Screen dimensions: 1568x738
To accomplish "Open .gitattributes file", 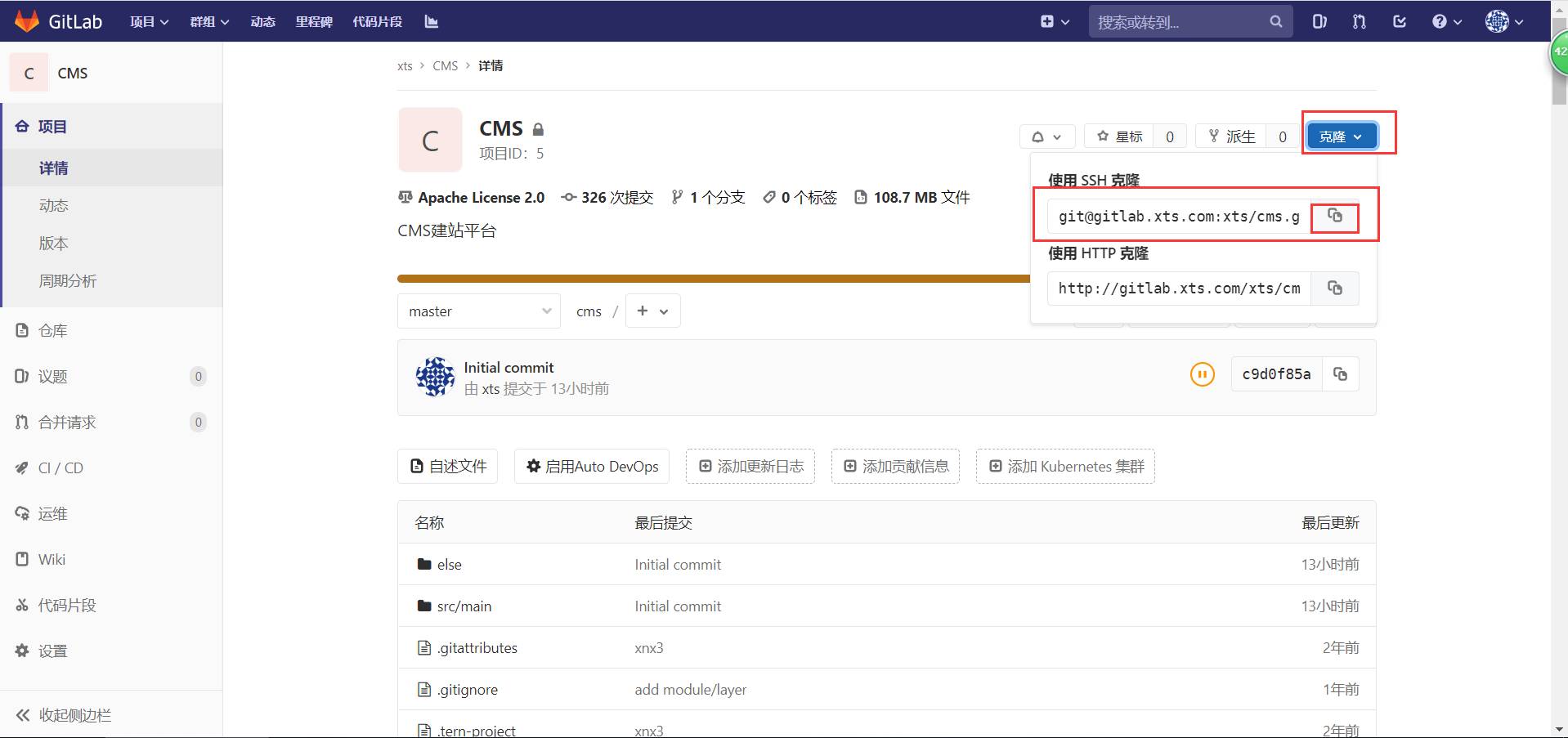I will pyautogui.click(x=477, y=647).
